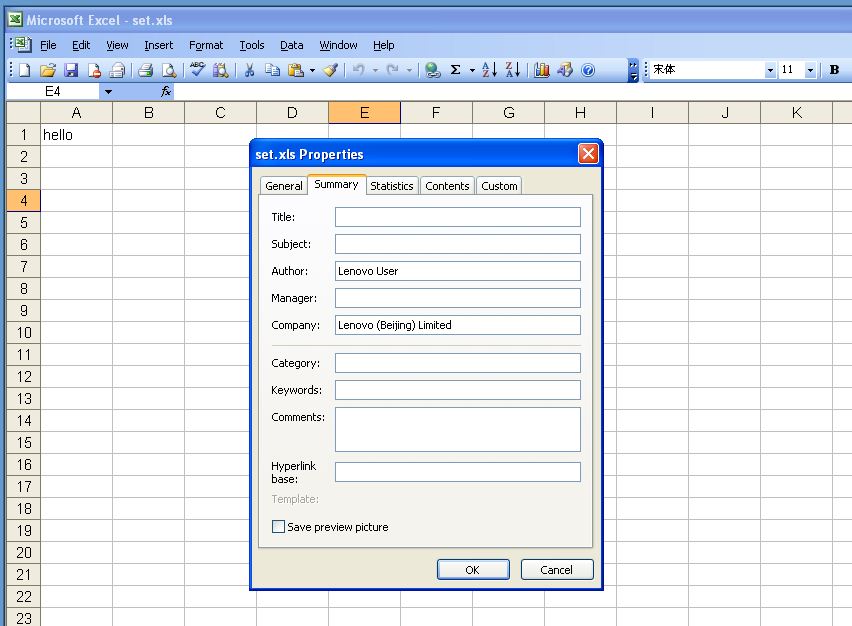Click the workbook icon beside File menu
Viewport: 852px width, 626px height.
pos(23,45)
